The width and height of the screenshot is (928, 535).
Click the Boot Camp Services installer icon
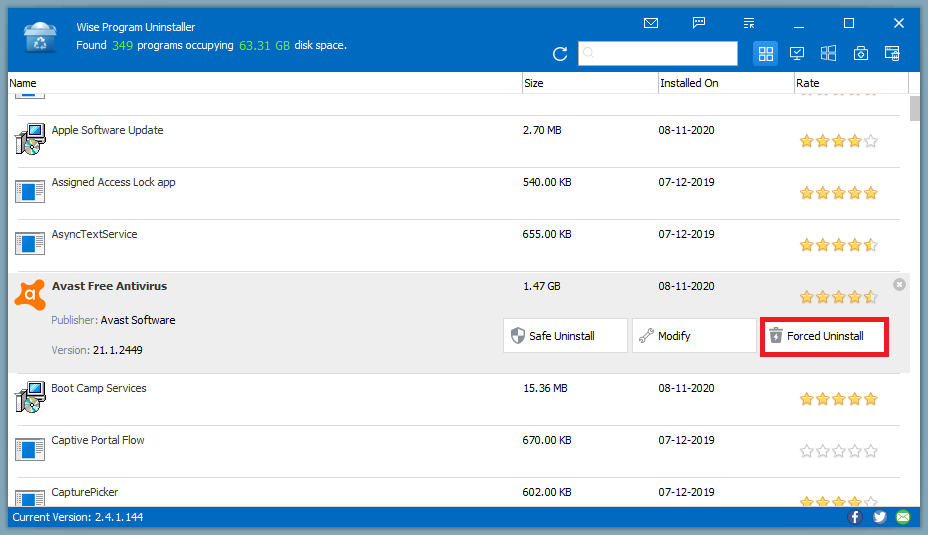(30, 397)
